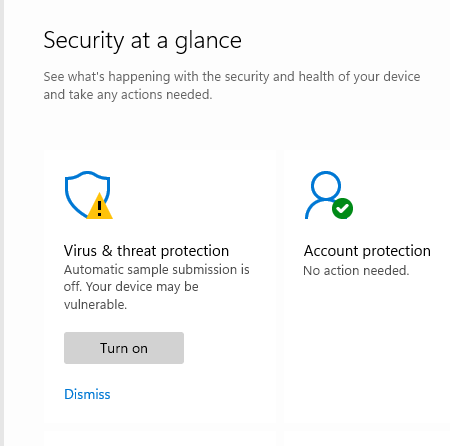
Task: Click the yellow warning triangle badge
Action: pos(100,206)
